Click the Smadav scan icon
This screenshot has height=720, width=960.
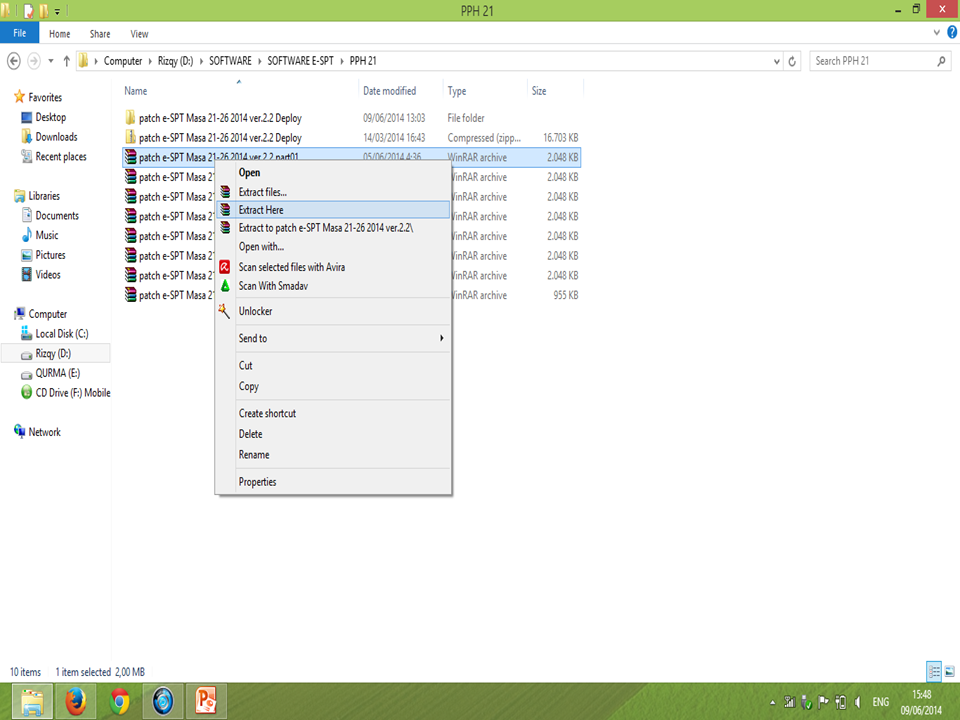225,286
